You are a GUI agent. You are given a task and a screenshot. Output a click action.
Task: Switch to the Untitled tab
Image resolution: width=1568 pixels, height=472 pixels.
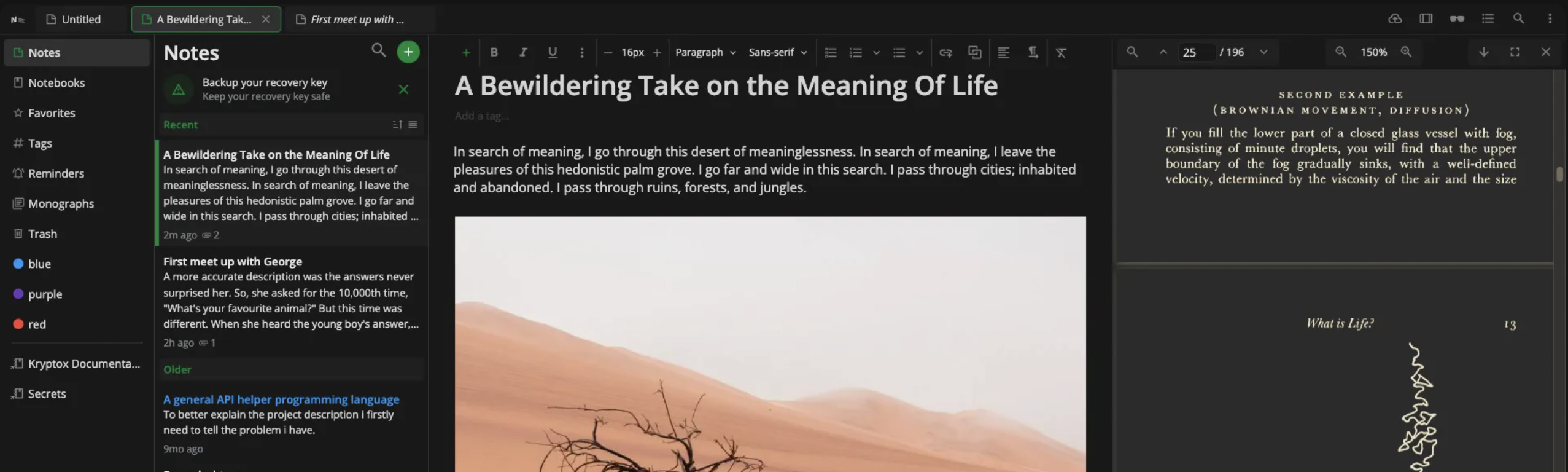pyautogui.click(x=82, y=19)
